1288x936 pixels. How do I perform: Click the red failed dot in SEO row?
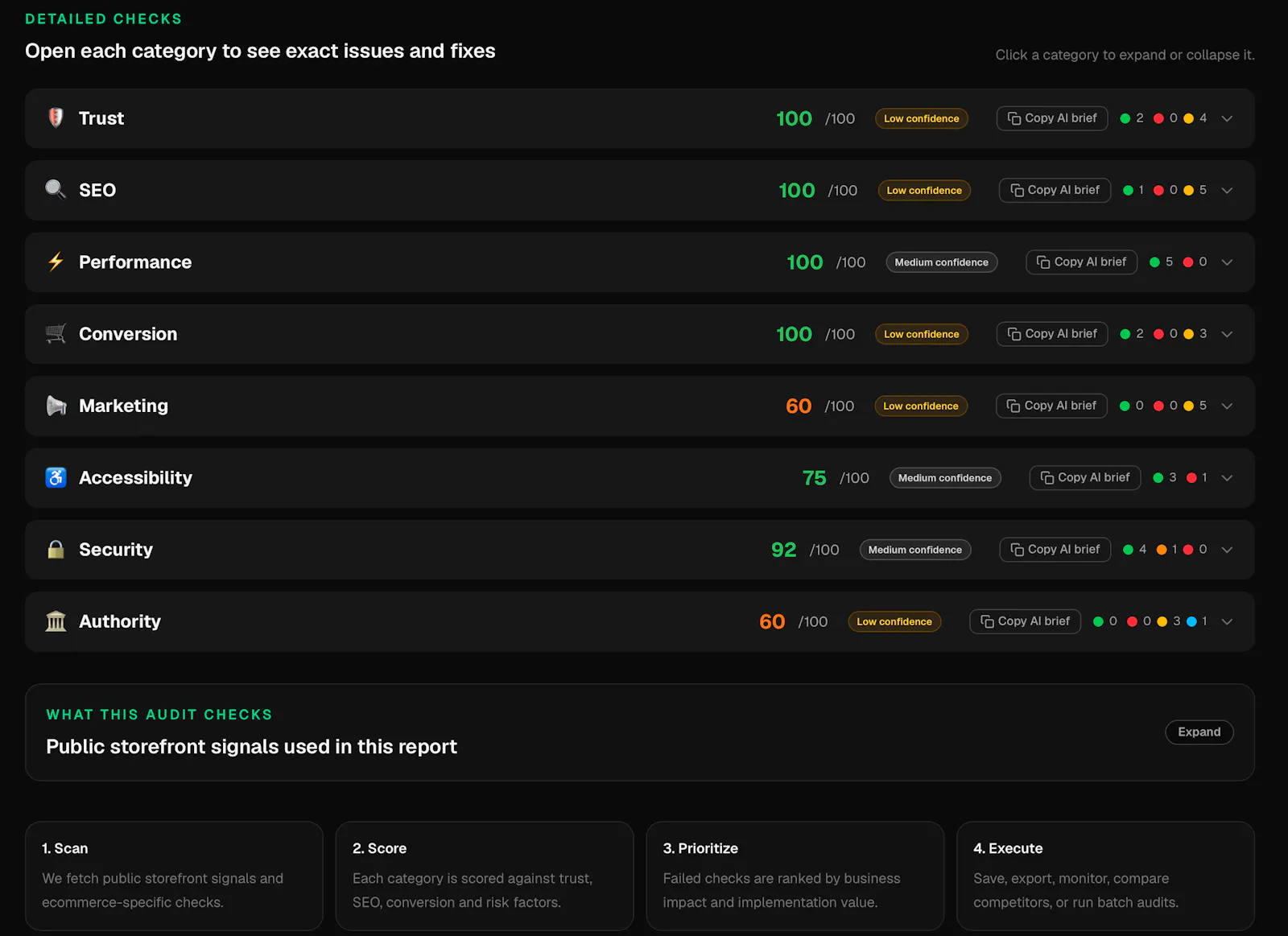point(1158,190)
